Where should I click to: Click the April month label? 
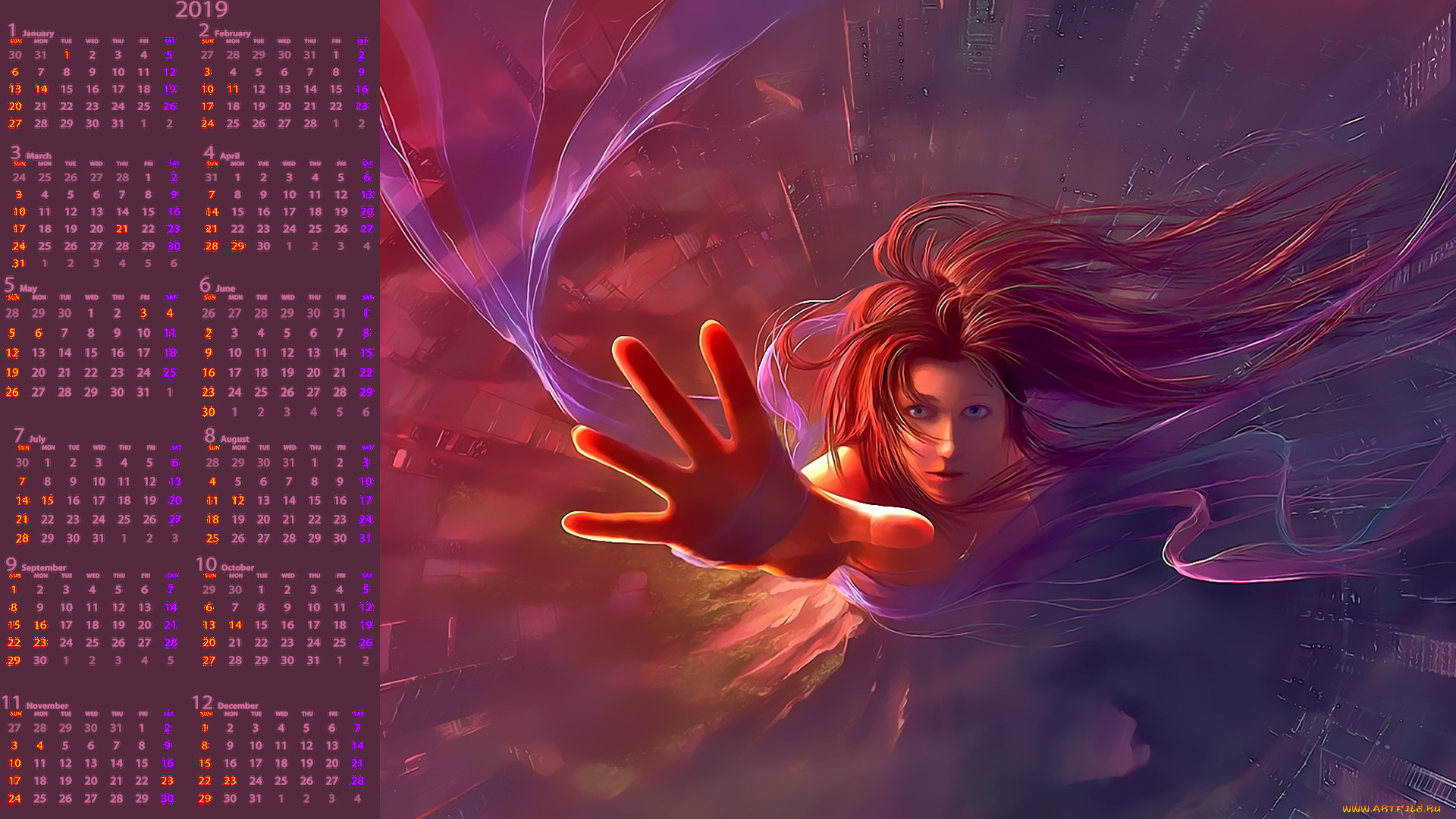pos(229,155)
